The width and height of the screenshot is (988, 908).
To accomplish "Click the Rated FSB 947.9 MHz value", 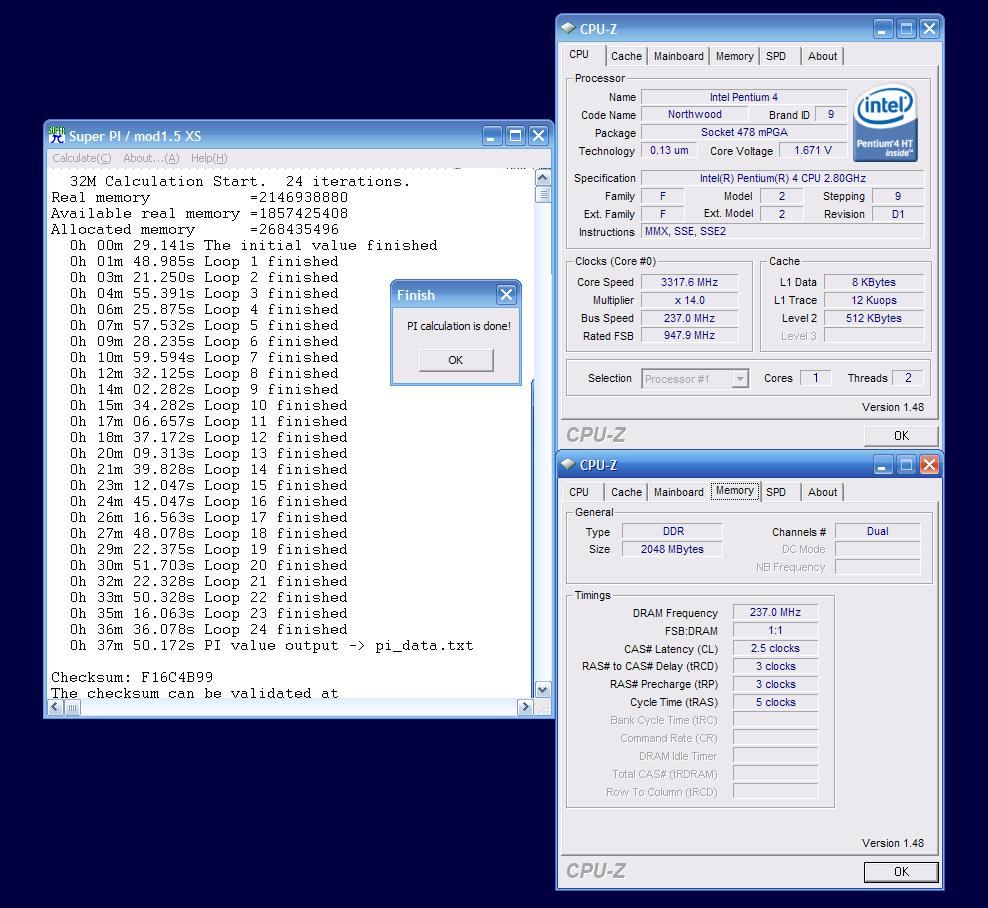I will (x=689, y=336).
